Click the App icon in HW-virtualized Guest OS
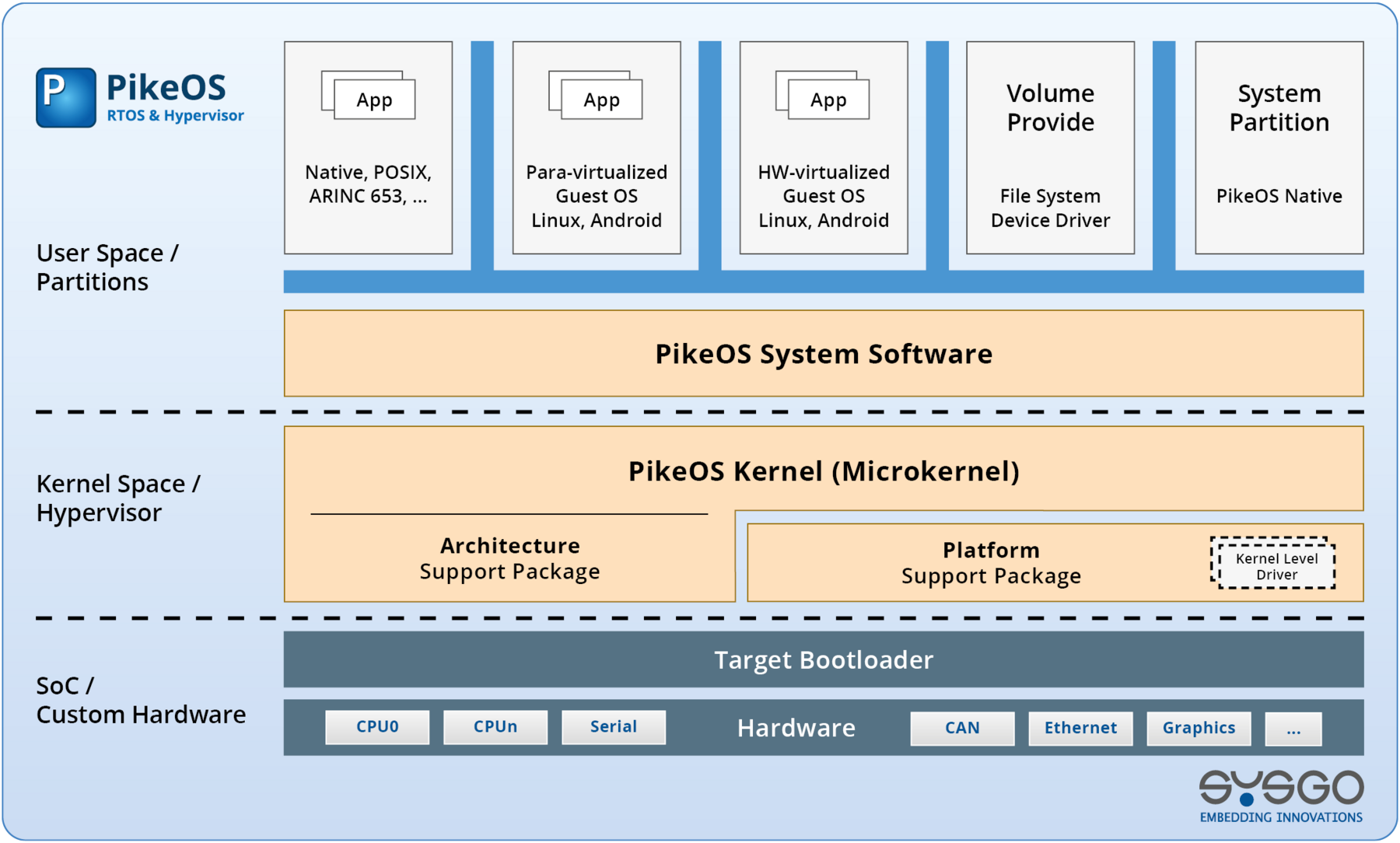This screenshot has height=843, width=1400. 828,100
